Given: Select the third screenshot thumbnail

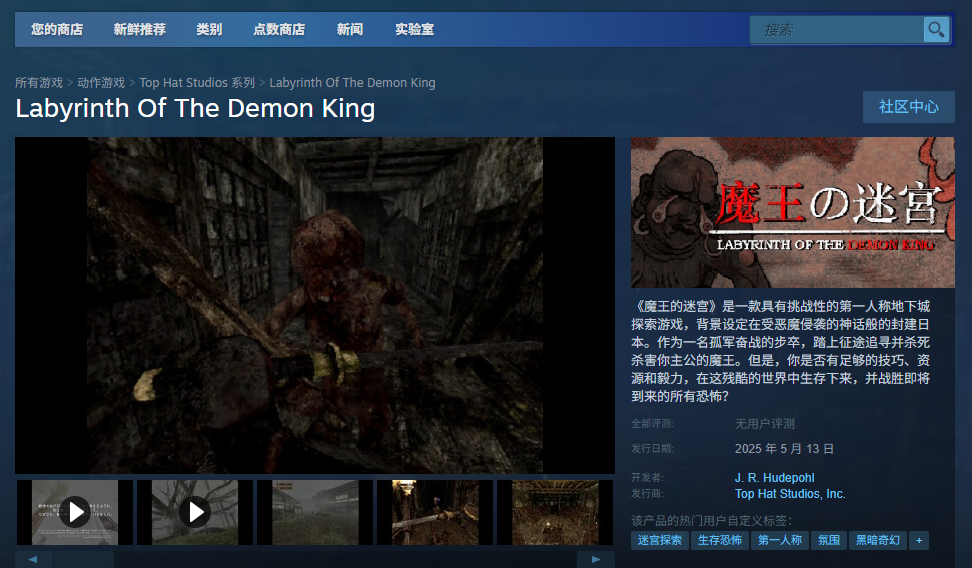Looking at the screenshot, I should [315, 512].
